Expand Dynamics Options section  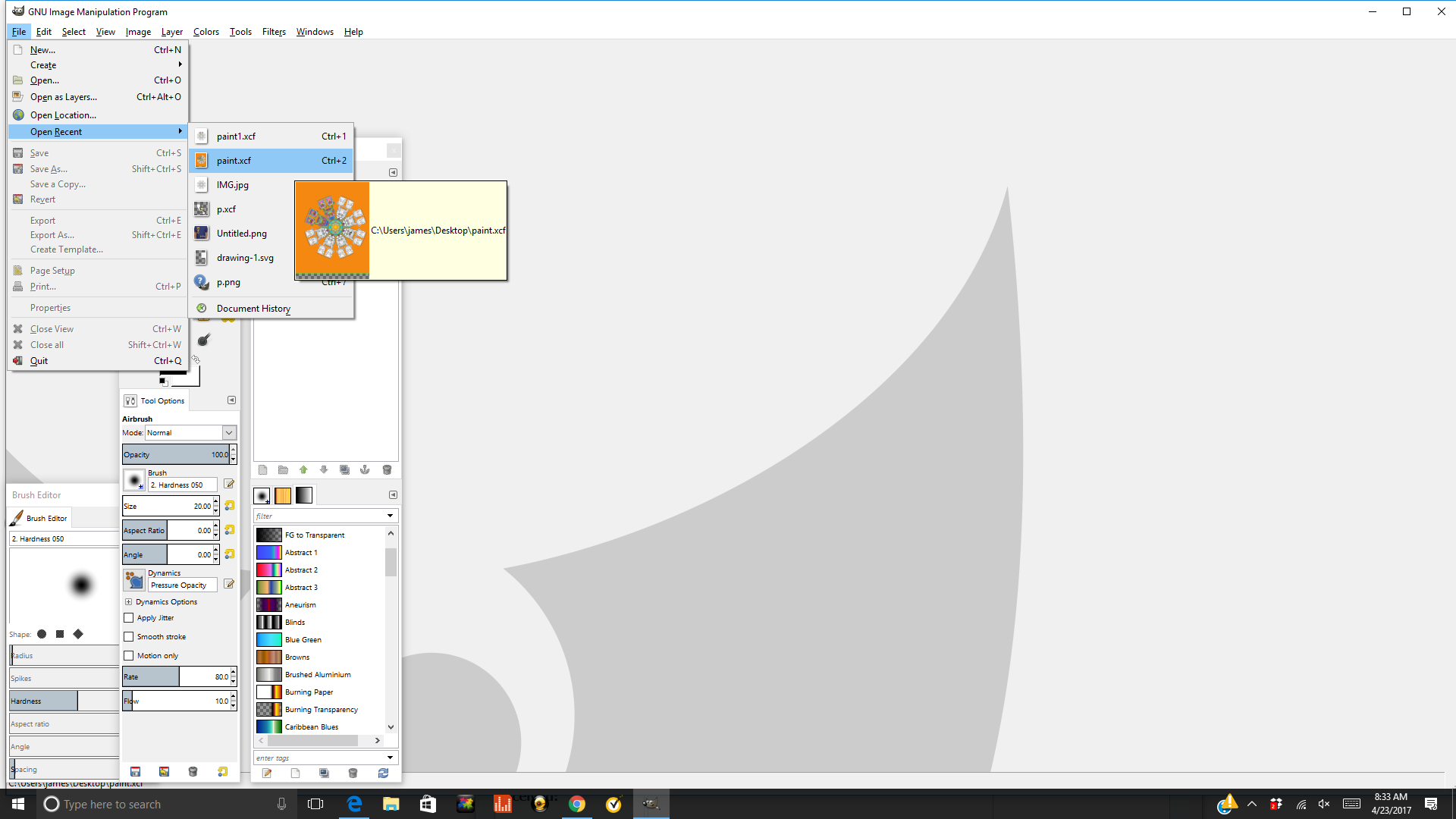128,602
